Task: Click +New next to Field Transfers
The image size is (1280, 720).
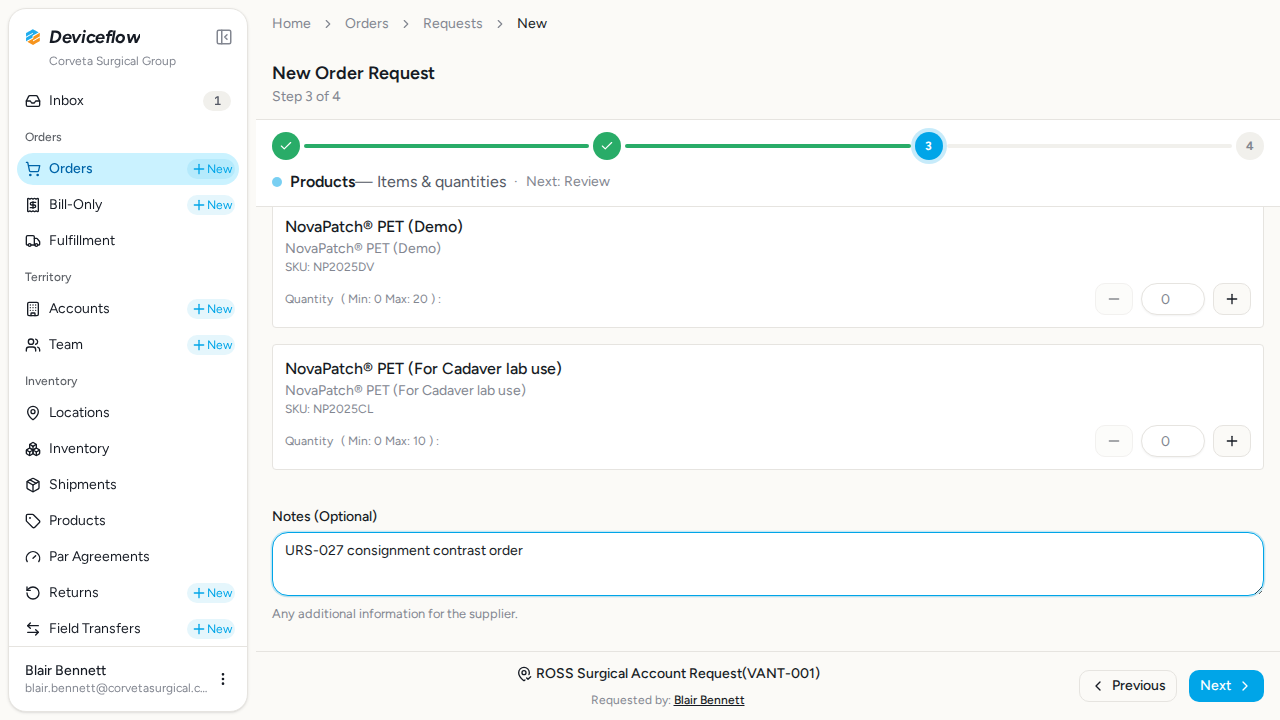Action: pos(212,629)
